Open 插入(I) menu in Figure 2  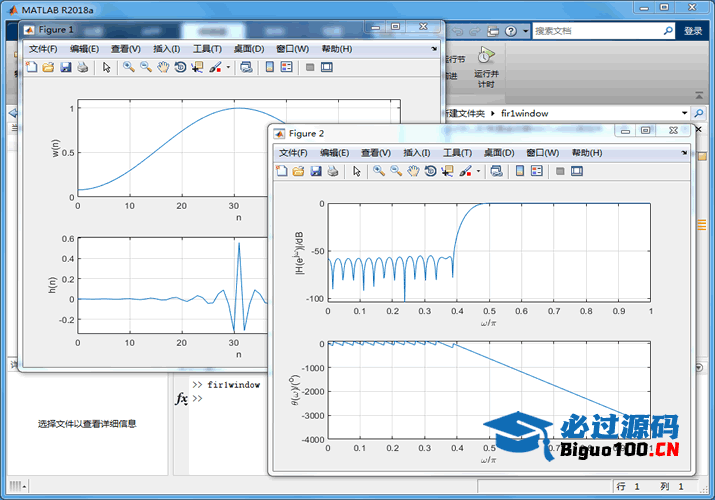coord(417,153)
